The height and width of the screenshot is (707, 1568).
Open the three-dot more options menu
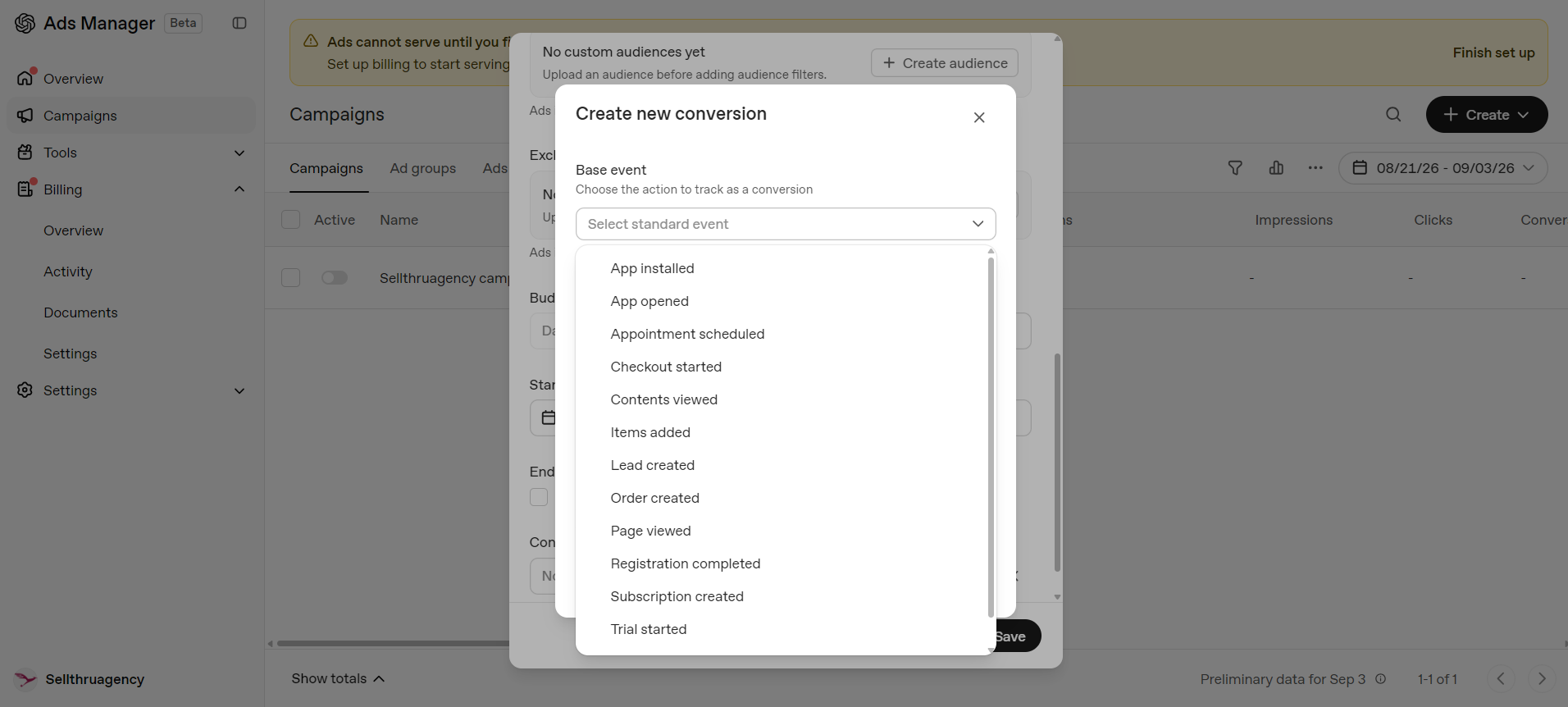tap(1315, 168)
